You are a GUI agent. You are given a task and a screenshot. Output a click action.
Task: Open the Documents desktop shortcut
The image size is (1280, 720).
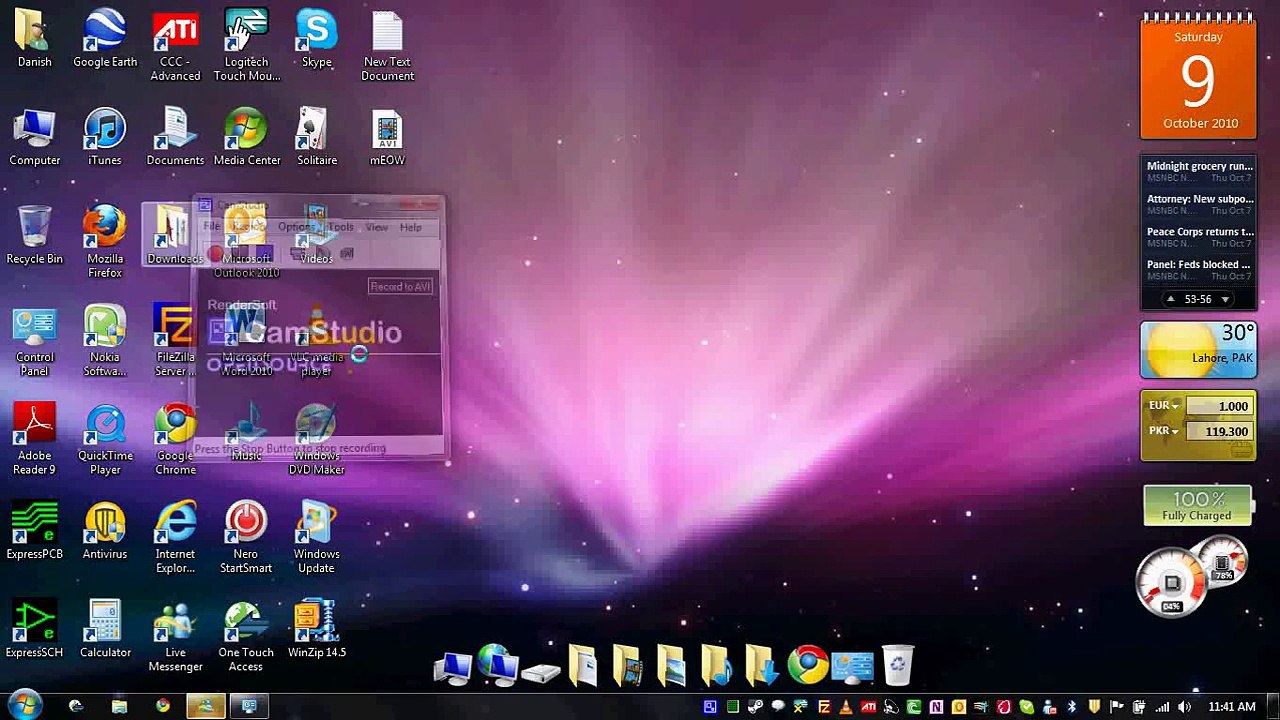click(175, 138)
